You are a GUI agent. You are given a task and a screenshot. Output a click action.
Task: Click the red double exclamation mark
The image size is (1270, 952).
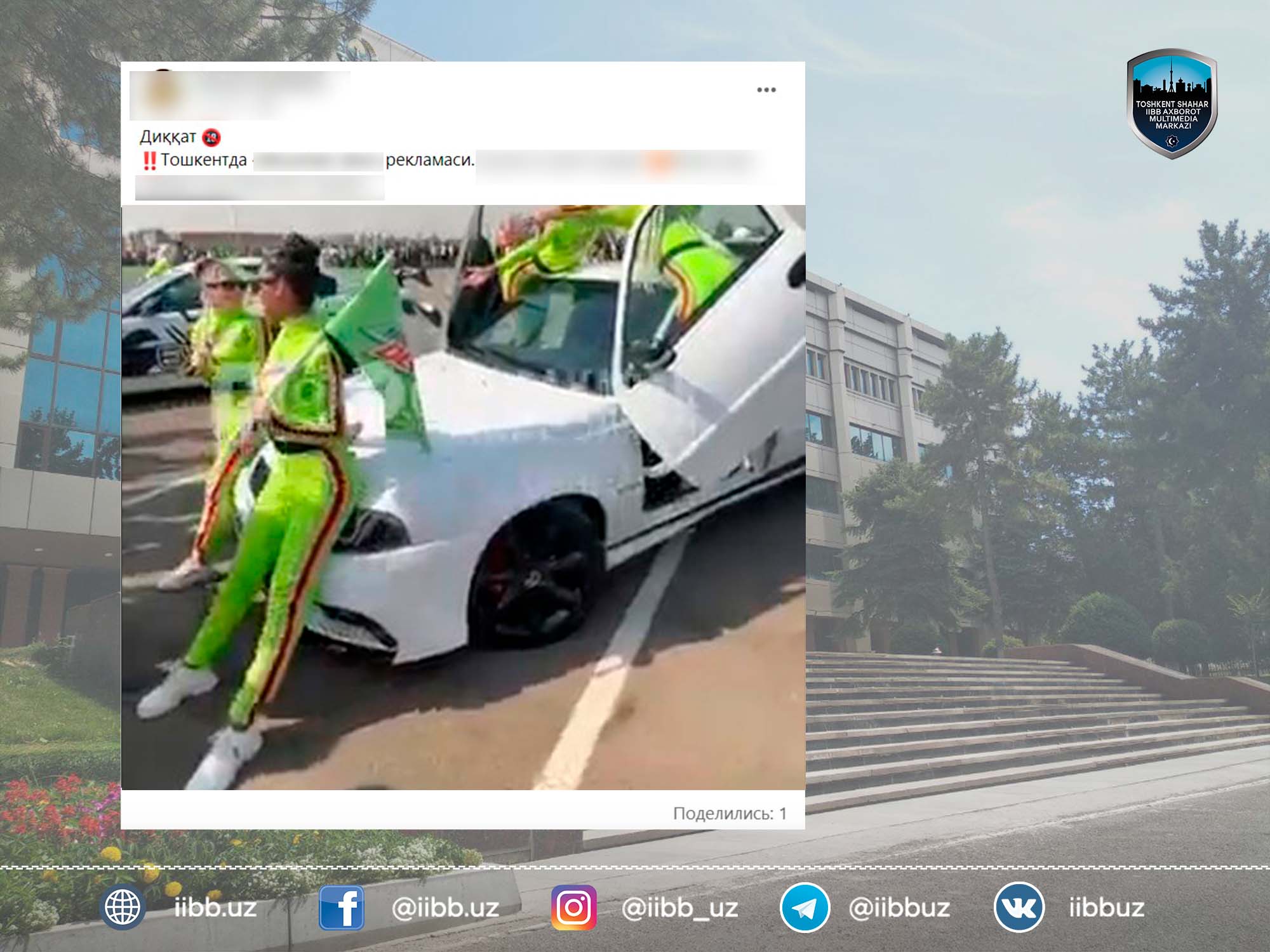[149, 161]
